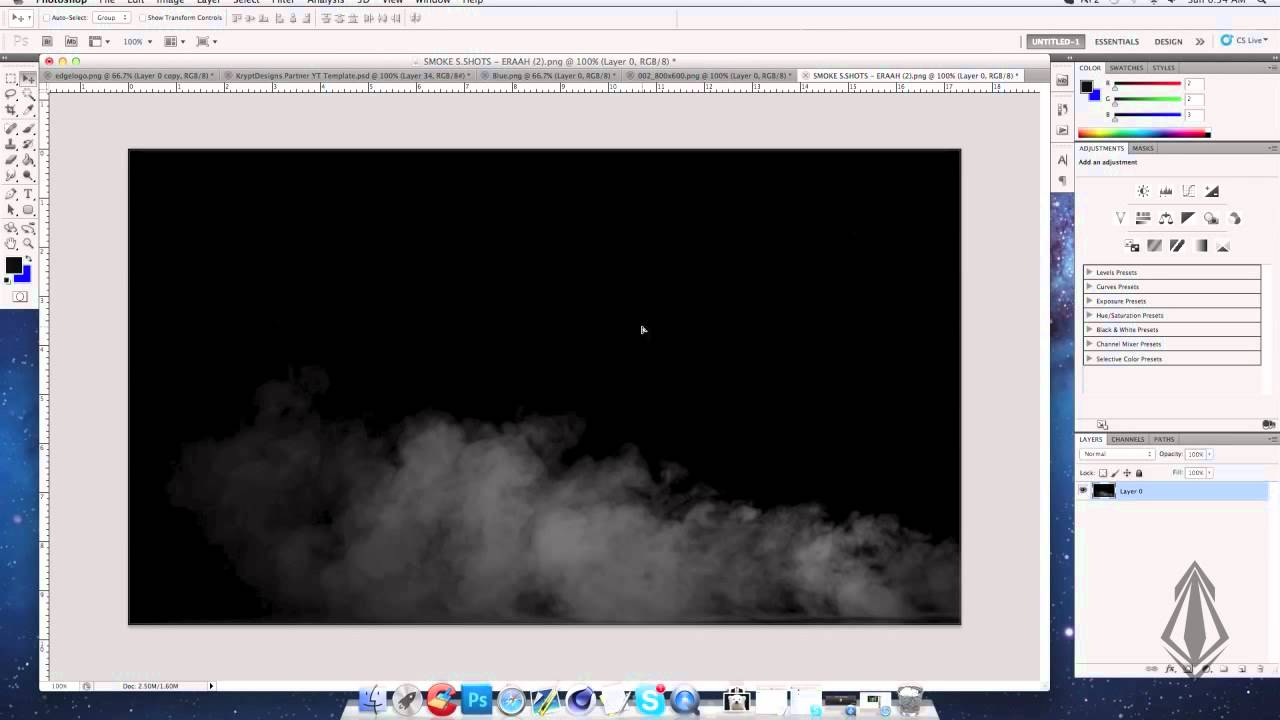Select the Pen tool
Screen dimensions: 1280x720
(x=11, y=193)
